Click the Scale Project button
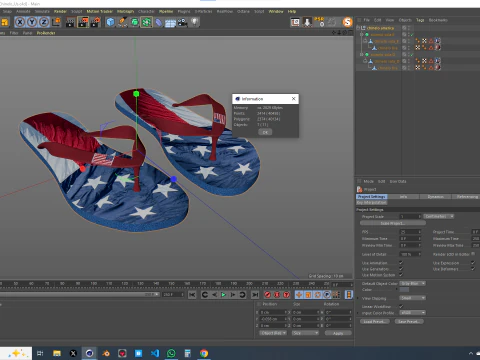 click(x=393, y=223)
